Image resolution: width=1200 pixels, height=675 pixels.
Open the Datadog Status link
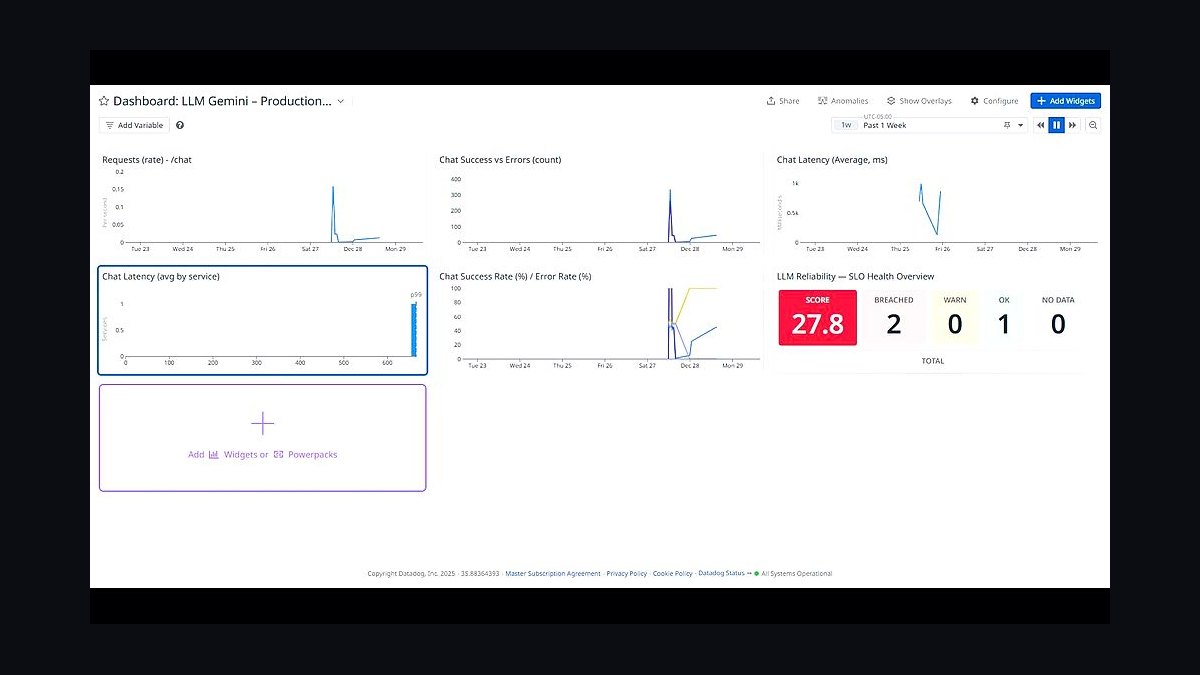pos(724,574)
